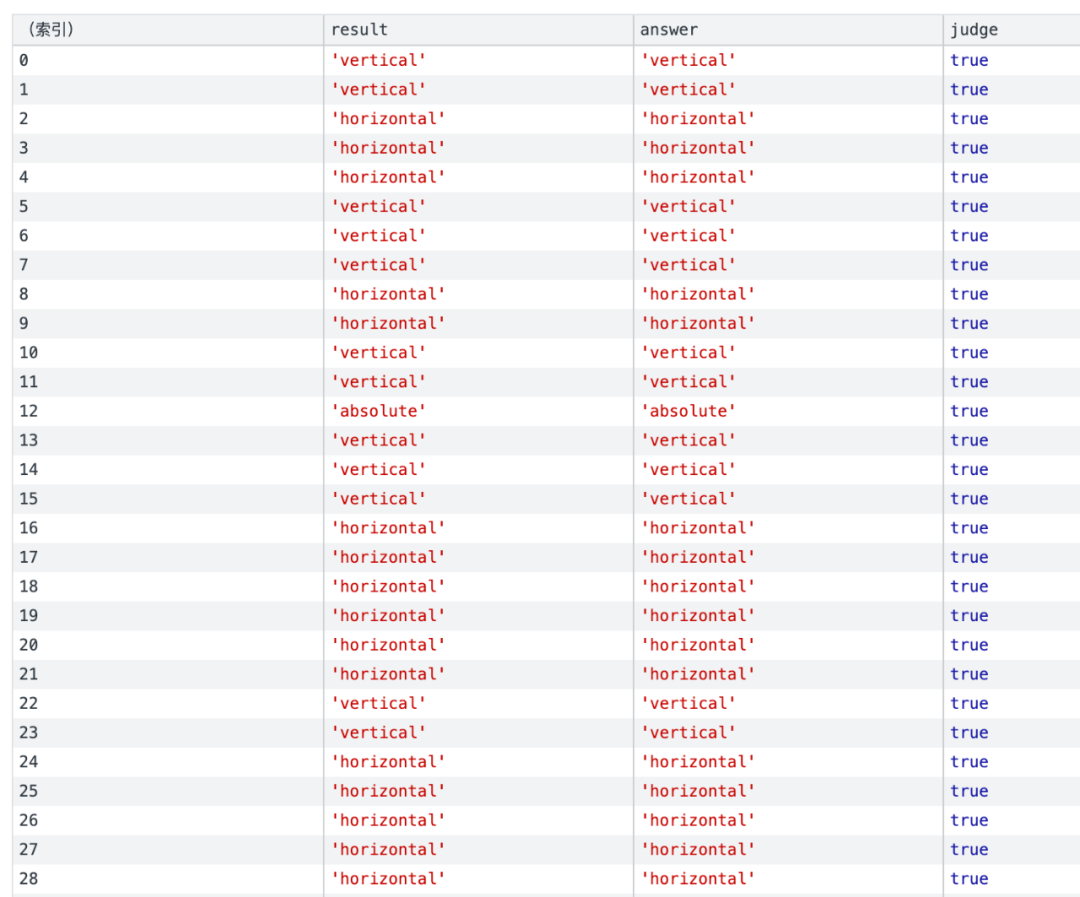Select 'vertical' answer in row 23
The width and height of the screenshot is (1080, 897).
point(688,733)
